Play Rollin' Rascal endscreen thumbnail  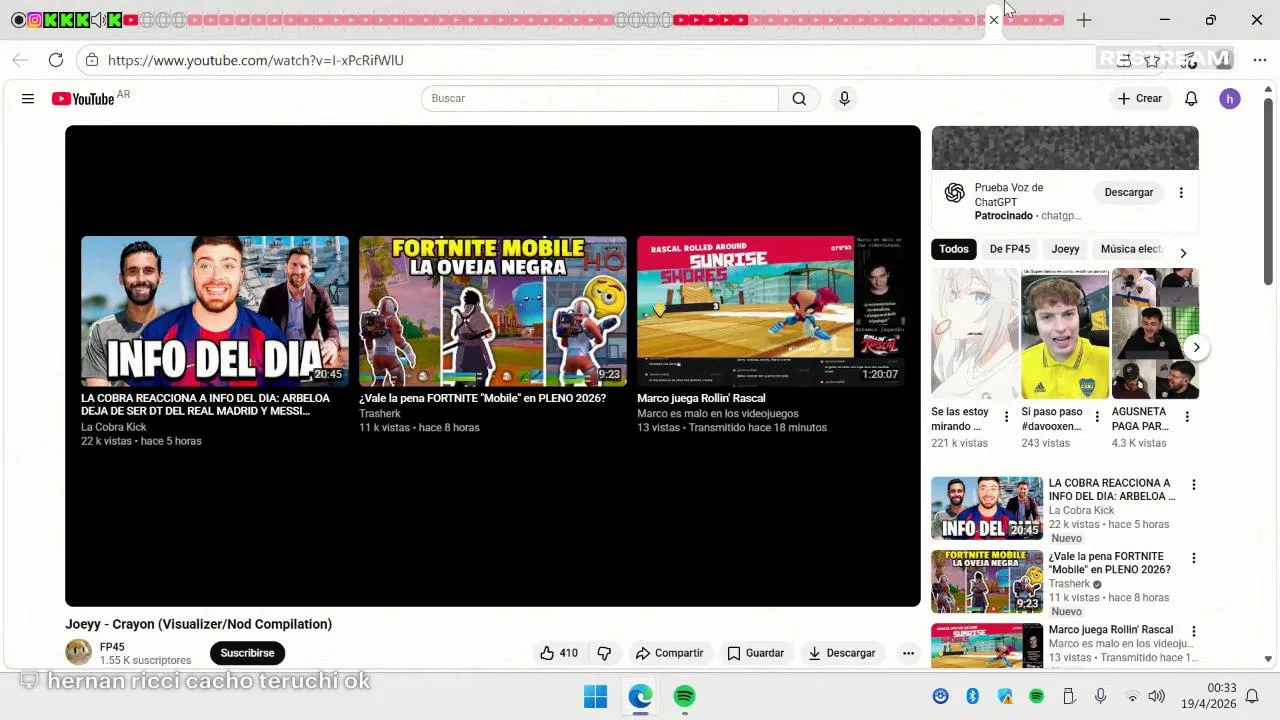770,311
